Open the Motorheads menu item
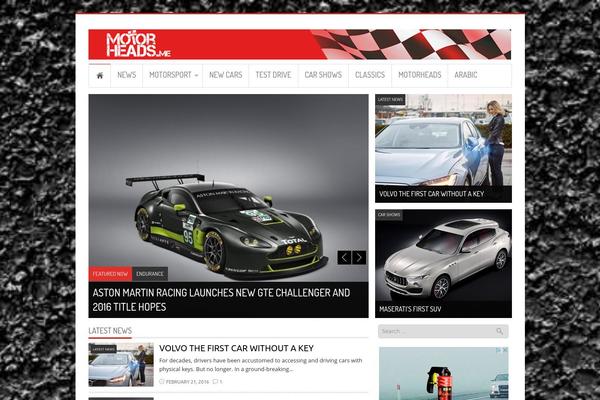This screenshot has height=400, width=600. pos(419,75)
